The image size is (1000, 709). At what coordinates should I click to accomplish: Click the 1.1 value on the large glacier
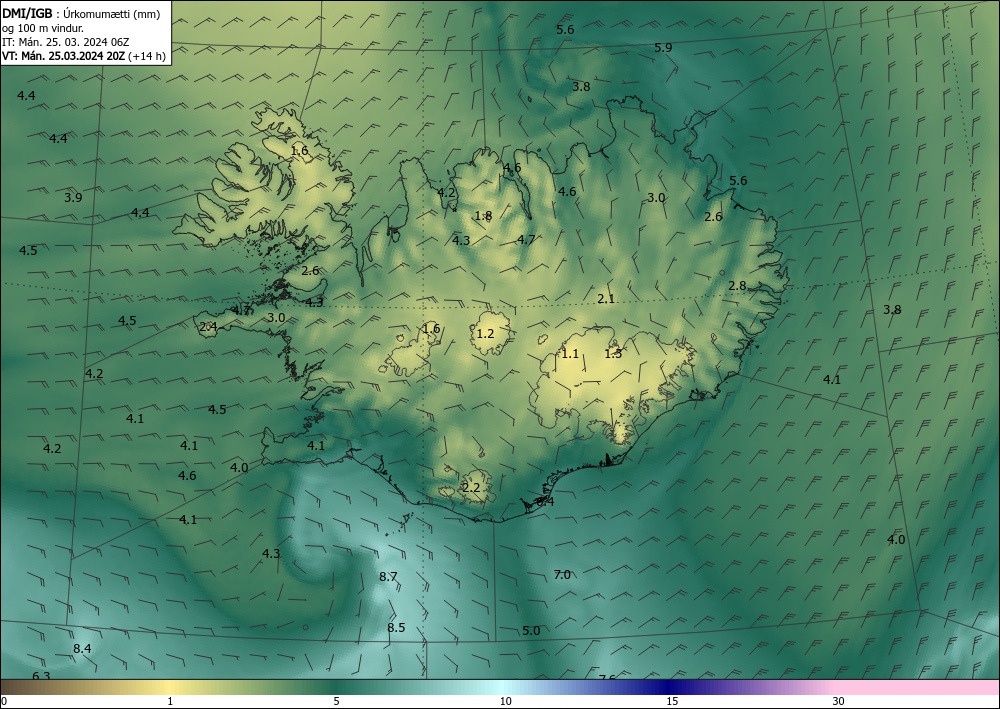(x=570, y=353)
